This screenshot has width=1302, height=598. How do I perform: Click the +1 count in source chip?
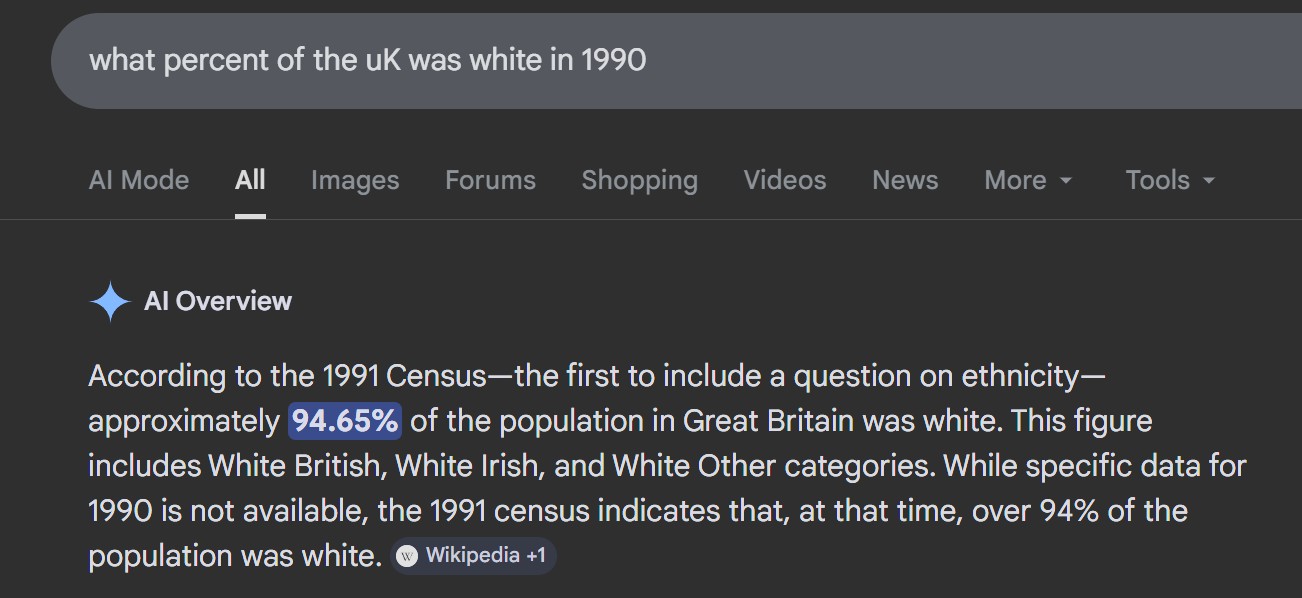click(x=535, y=556)
